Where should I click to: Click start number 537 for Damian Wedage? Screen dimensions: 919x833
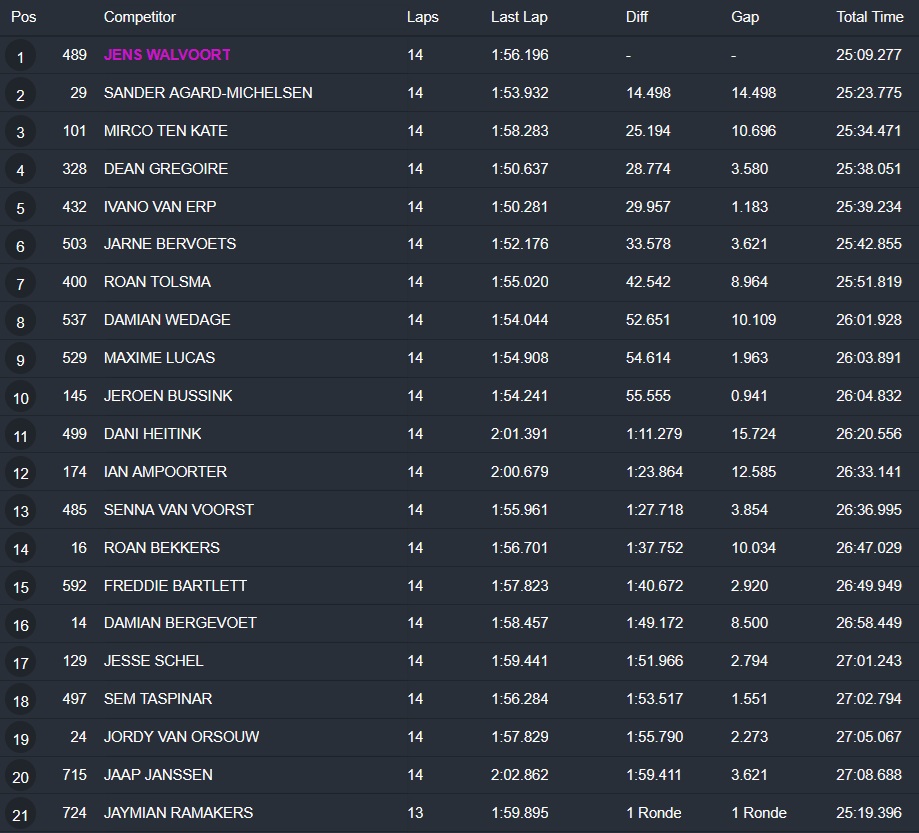(74, 320)
